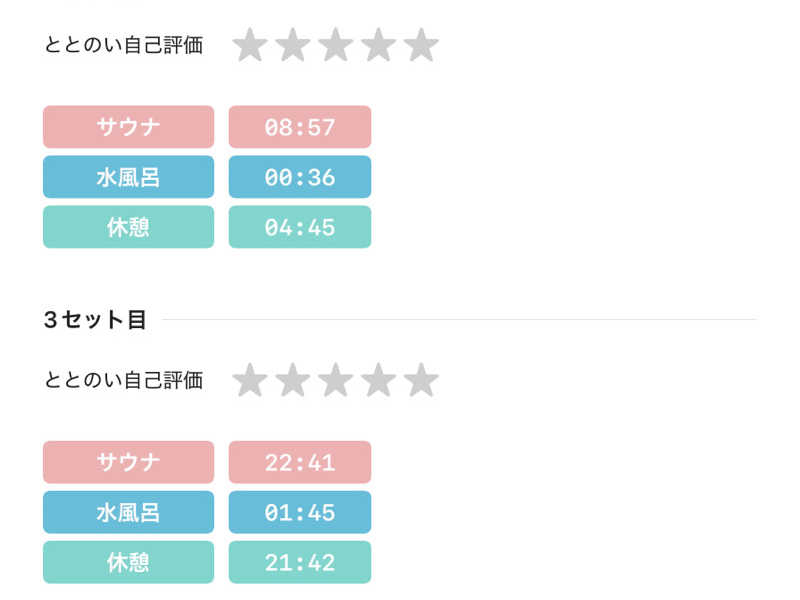Rate 3セット目 with three stars
The image size is (800, 600).
336,380
